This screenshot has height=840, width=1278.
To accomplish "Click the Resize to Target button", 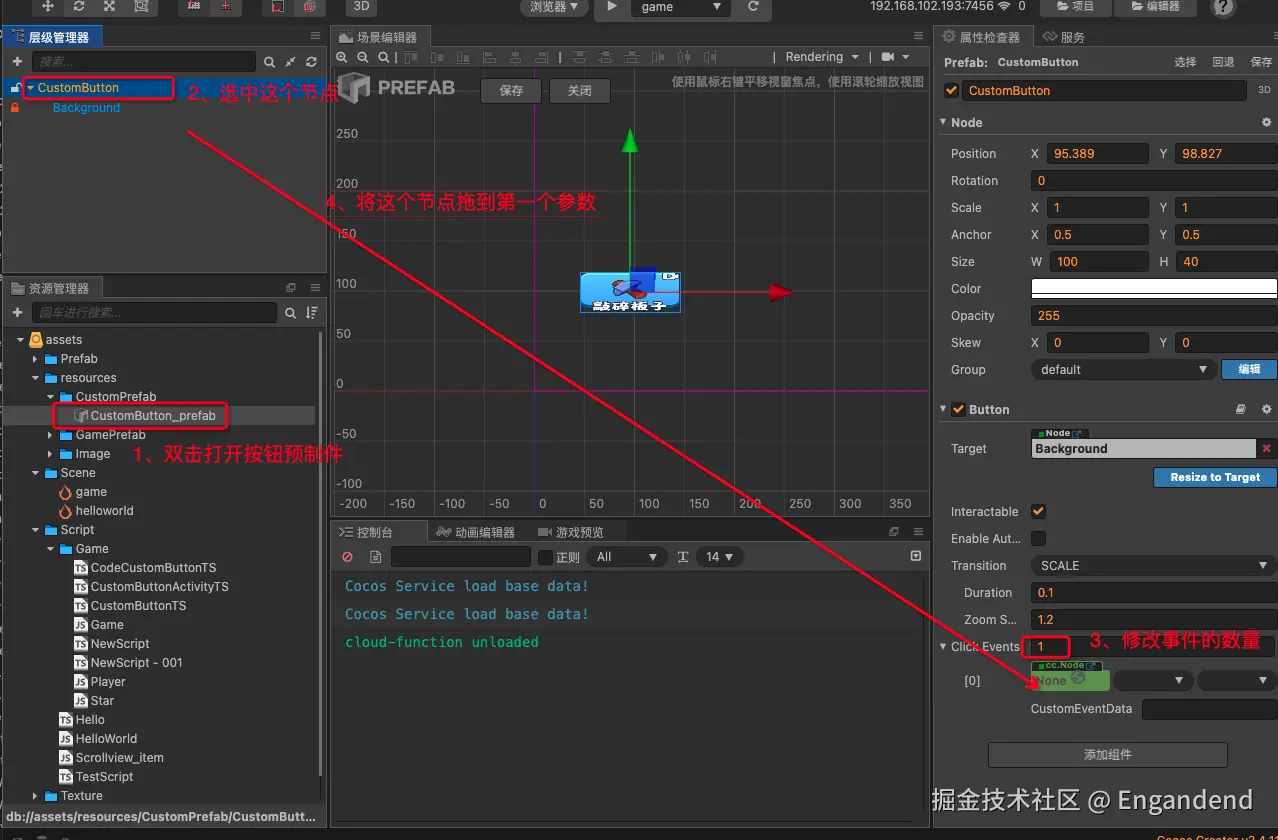I will [x=1214, y=477].
